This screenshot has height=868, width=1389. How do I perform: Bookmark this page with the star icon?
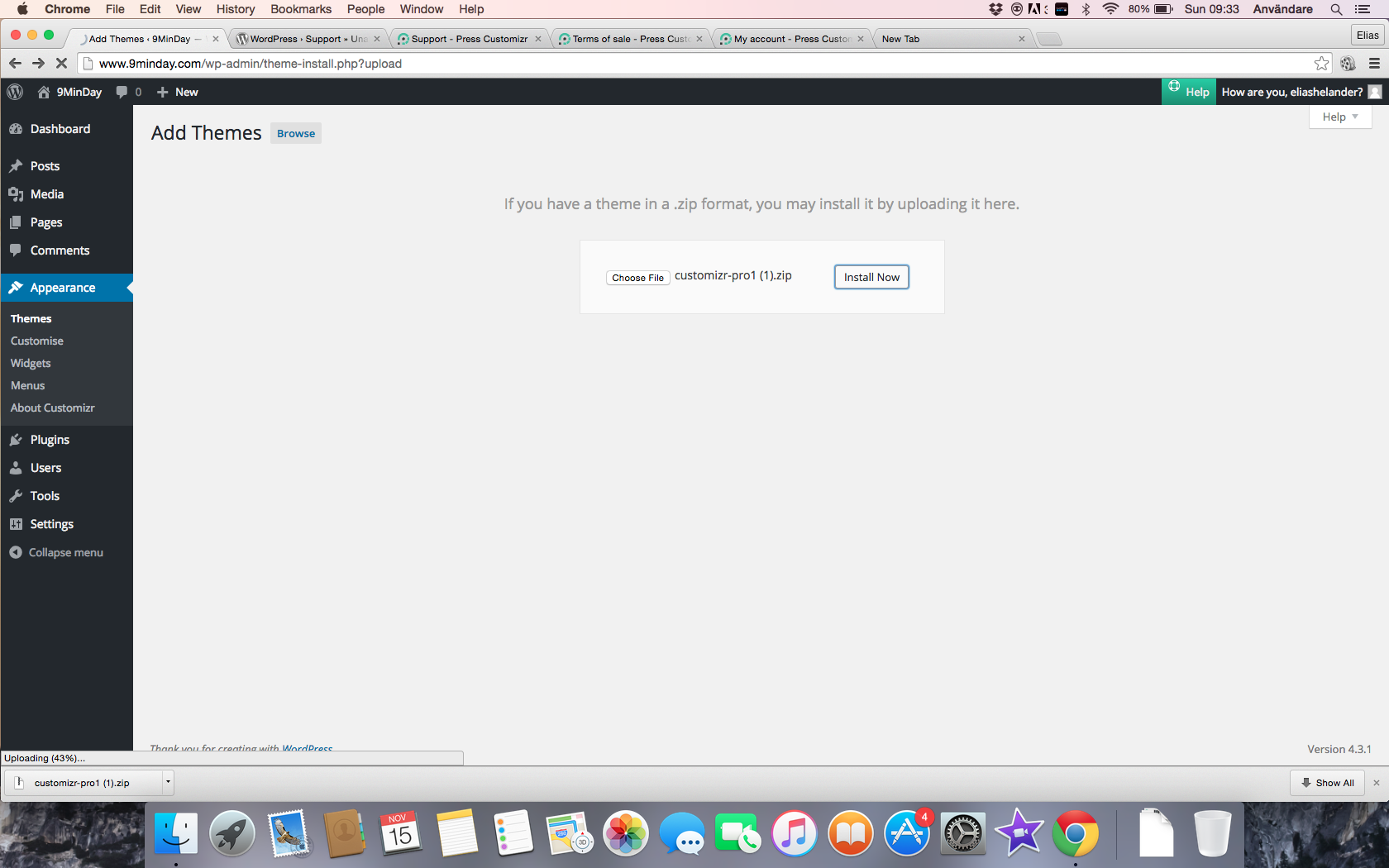(1321, 64)
